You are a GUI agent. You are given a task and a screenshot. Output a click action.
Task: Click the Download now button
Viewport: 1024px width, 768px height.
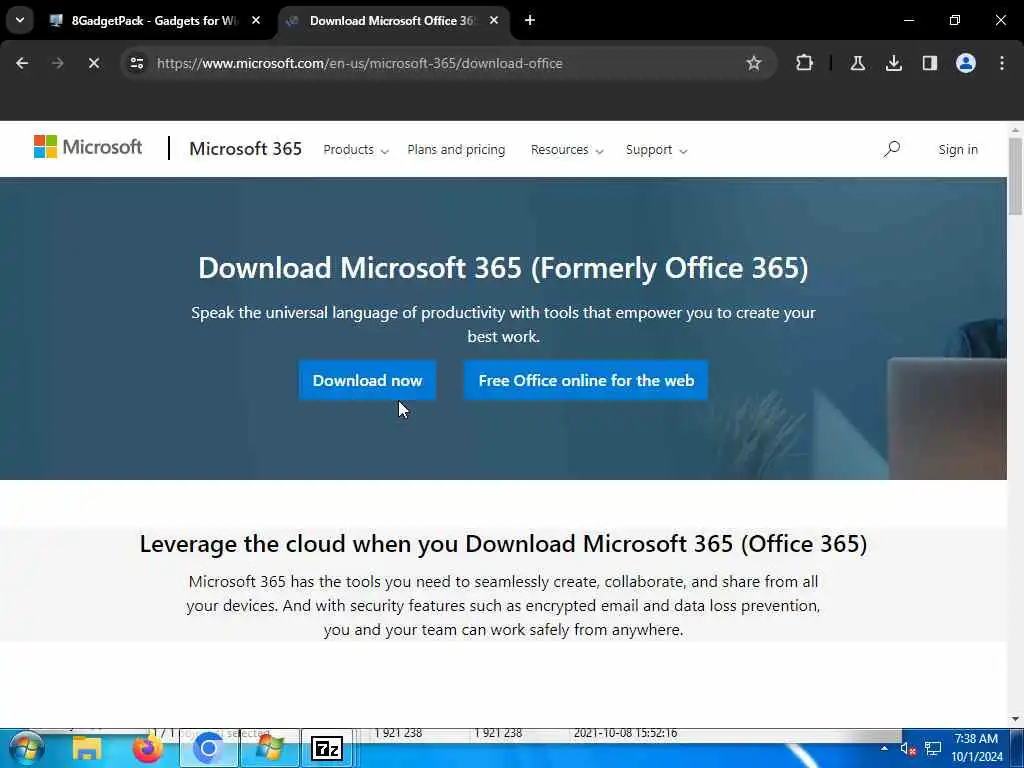pos(367,380)
